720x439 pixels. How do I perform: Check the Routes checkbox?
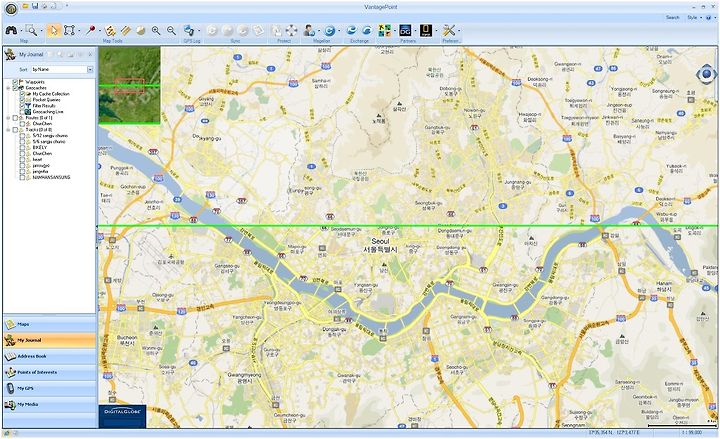coord(15,118)
